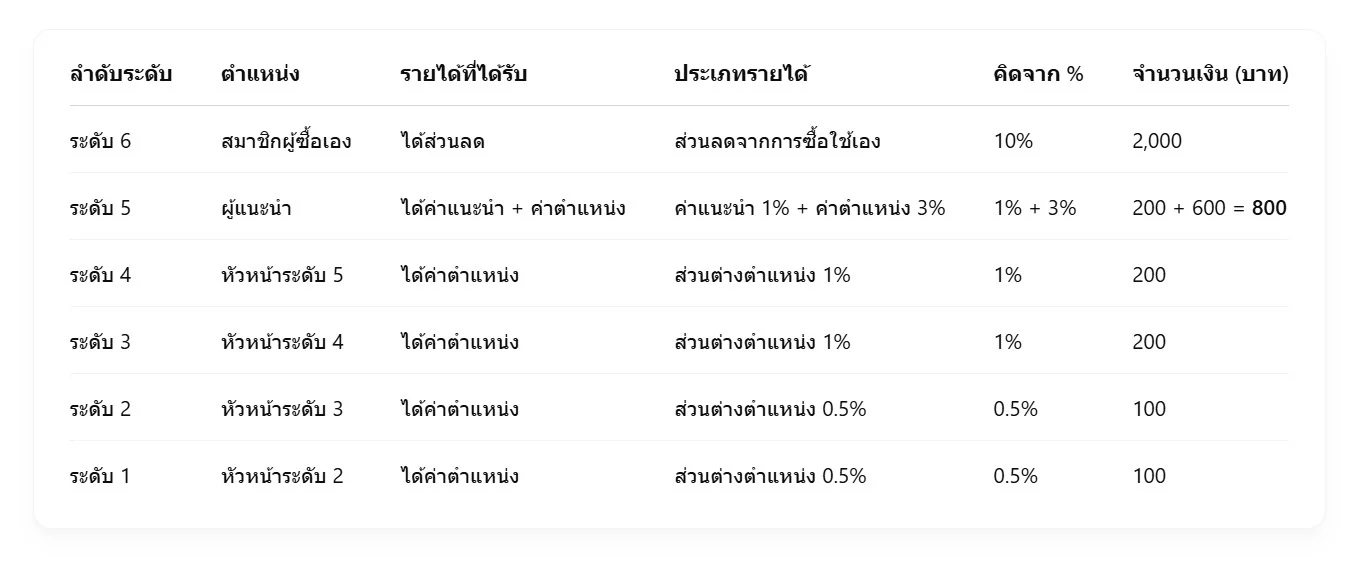Select the 'ระดับ 1' level cell
The image size is (1361, 566).
click(x=100, y=476)
